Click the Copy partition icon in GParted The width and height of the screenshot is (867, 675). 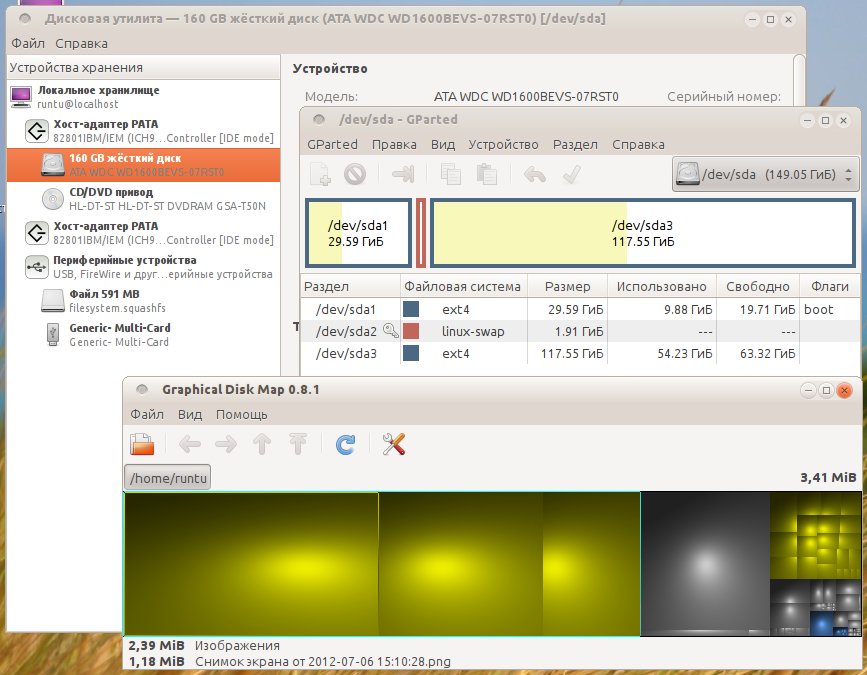pos(451,174)
